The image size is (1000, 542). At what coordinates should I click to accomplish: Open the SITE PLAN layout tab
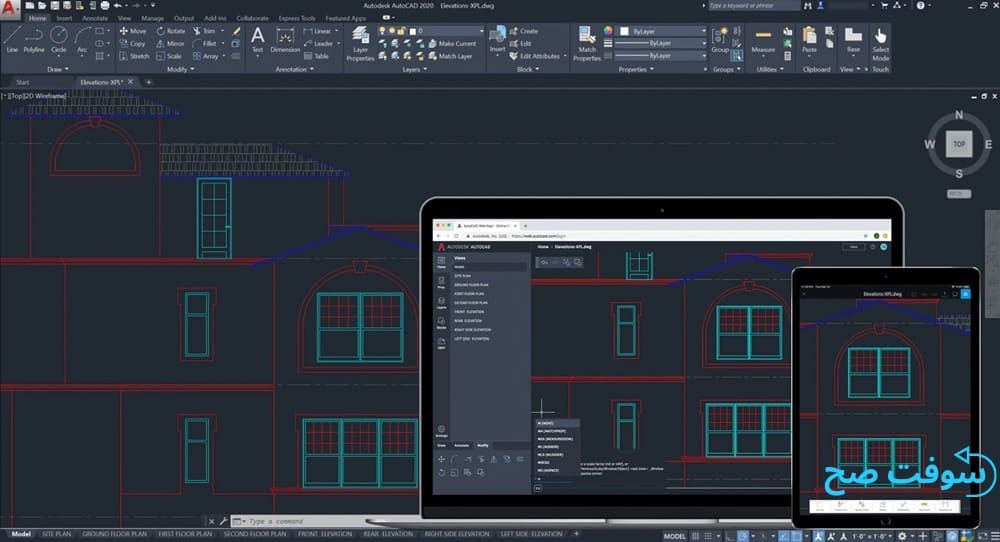tap(57, 534)
